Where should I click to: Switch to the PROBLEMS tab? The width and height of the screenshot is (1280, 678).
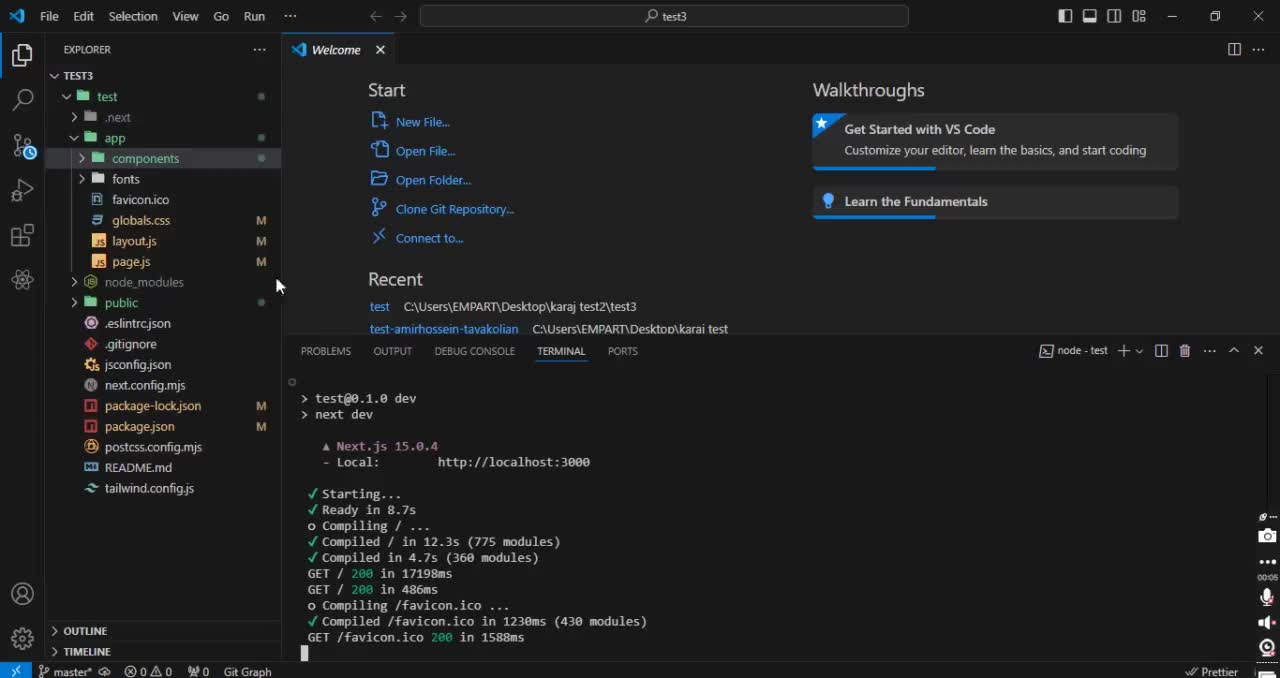tap(326, 351)
